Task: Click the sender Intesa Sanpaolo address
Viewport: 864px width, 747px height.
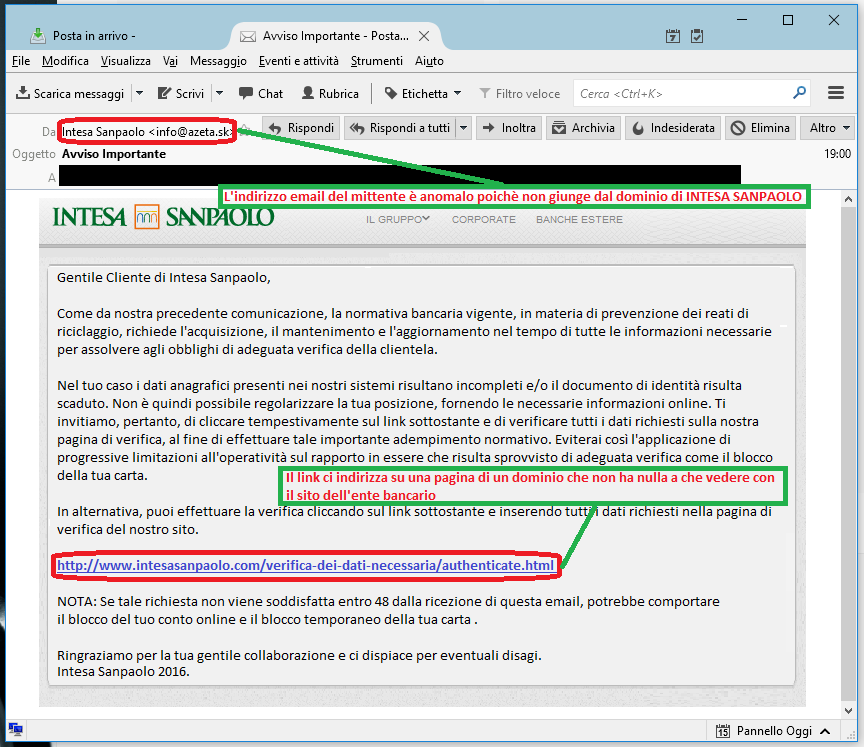Action: 147,132
